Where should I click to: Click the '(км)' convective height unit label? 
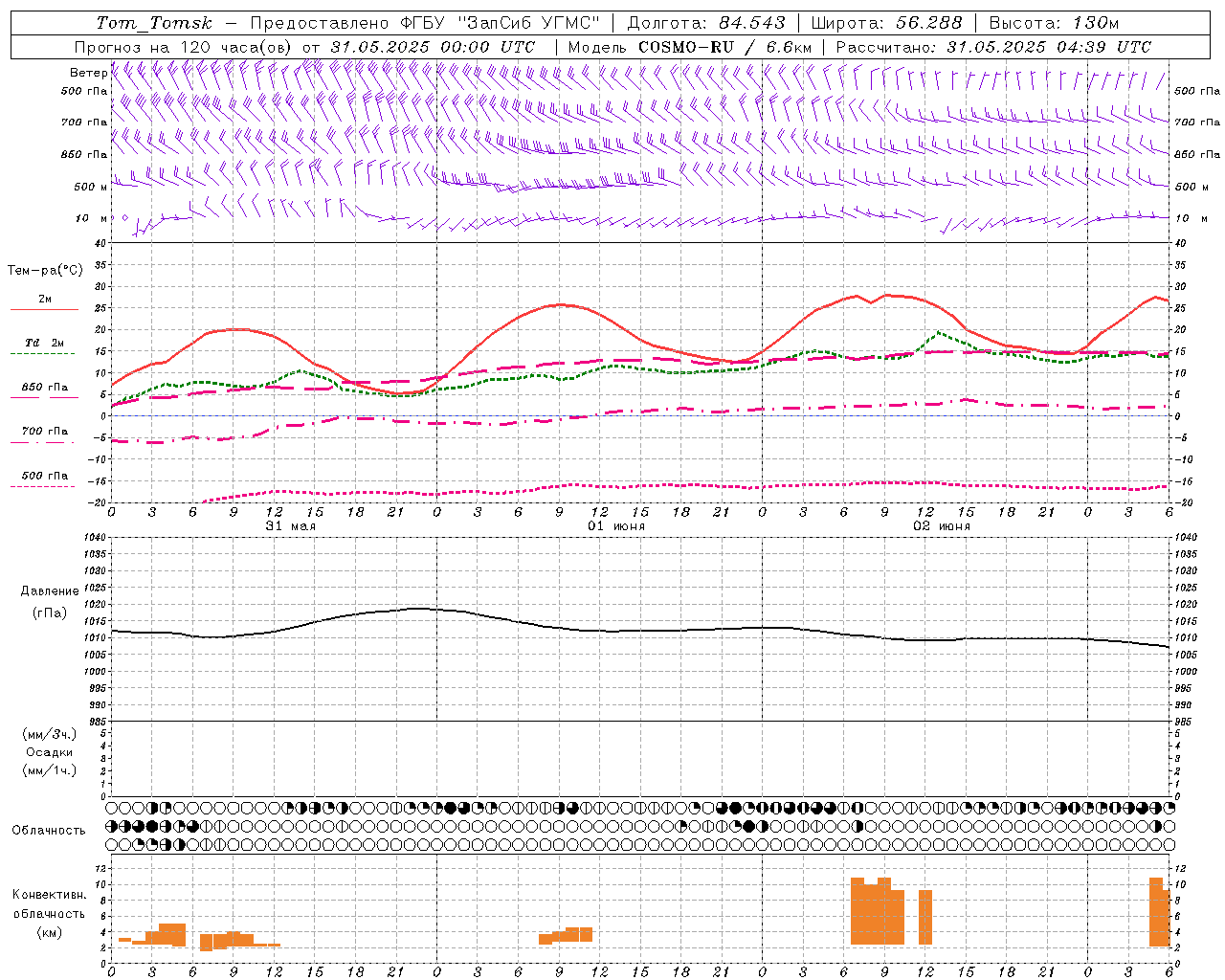50,932
